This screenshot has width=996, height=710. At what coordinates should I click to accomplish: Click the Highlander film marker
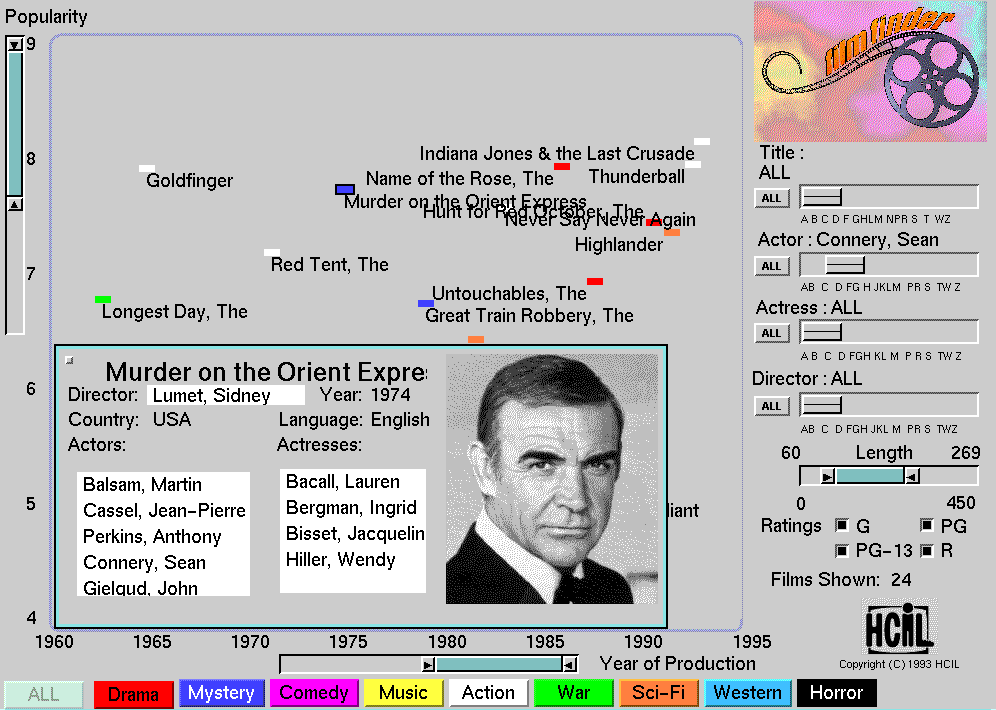[x=672, y=232]
